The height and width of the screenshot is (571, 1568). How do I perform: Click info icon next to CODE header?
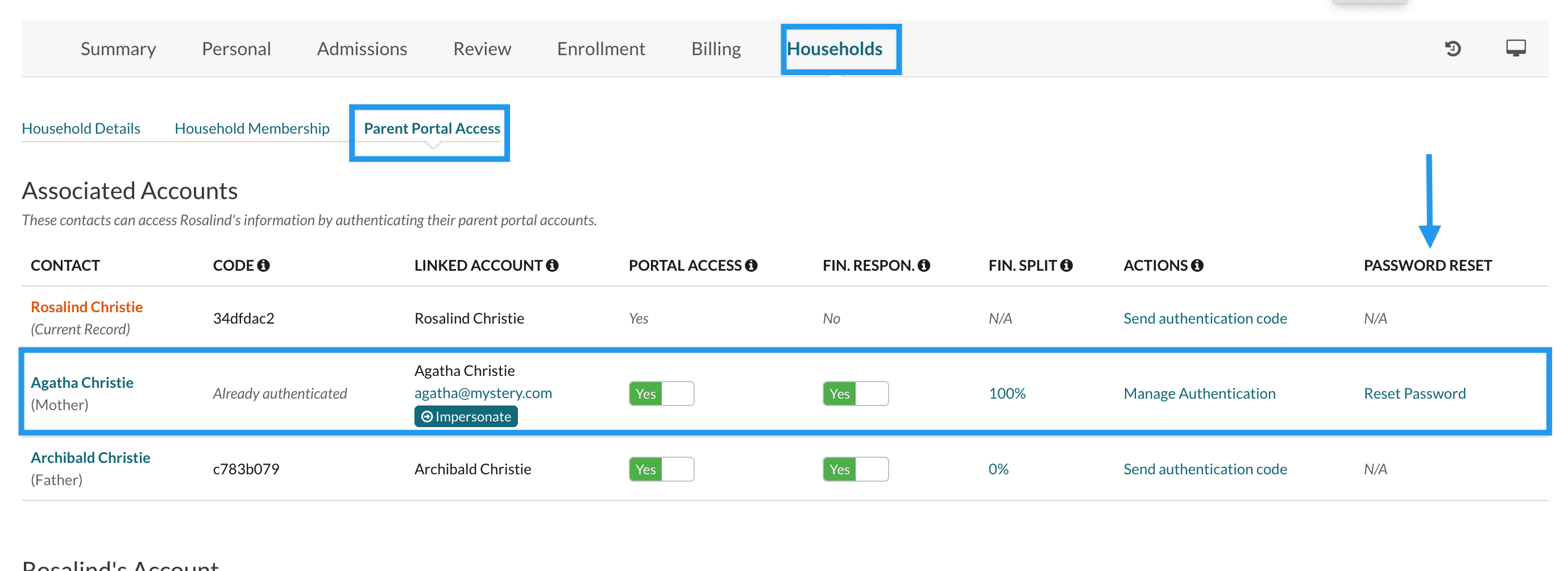[263, 266]
